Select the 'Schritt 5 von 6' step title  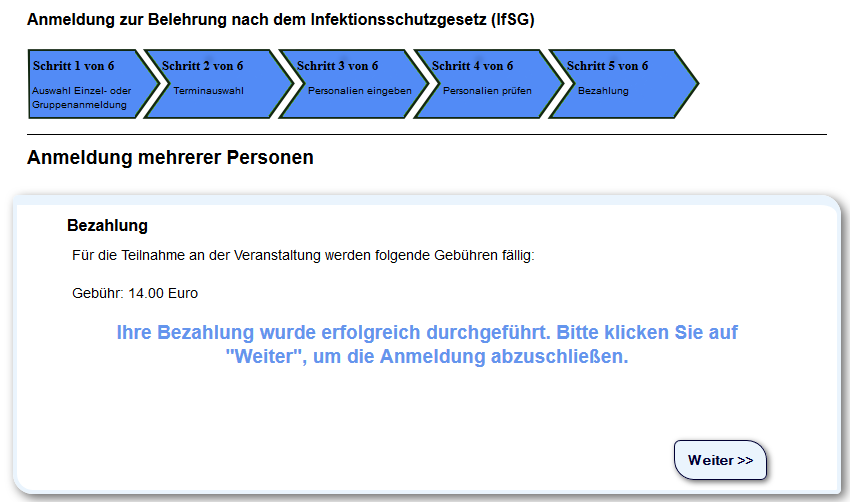(x=608, y=66)
